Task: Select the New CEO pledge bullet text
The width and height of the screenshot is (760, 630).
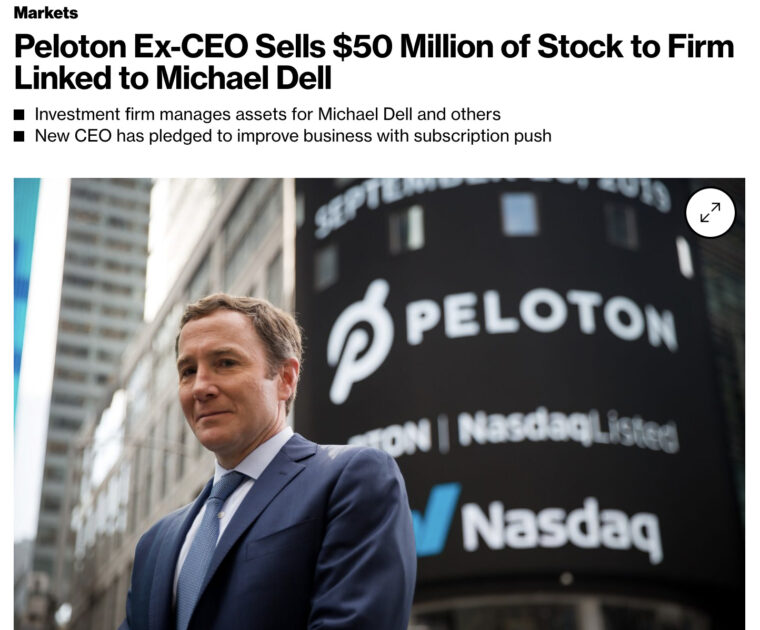Action: tap(292, 136)
